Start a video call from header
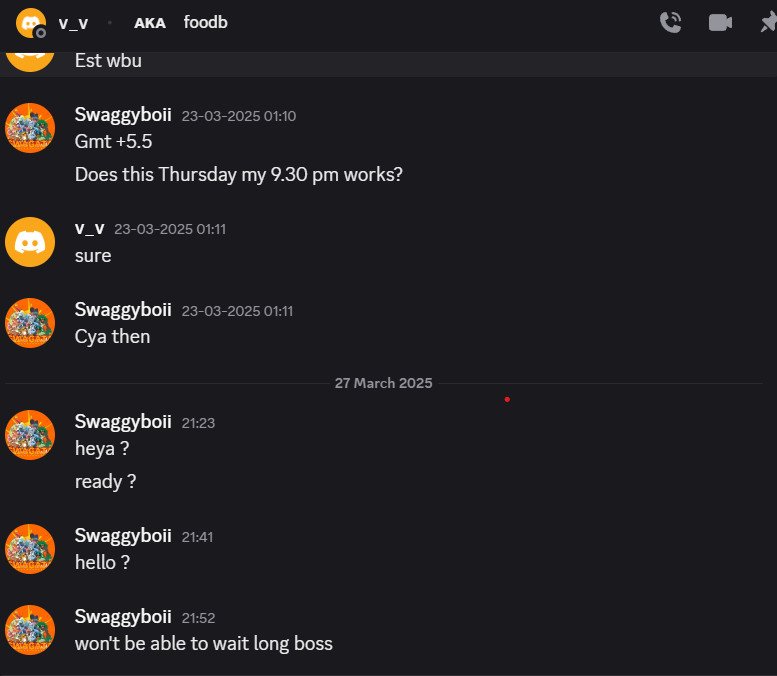 tap(720, 22)
